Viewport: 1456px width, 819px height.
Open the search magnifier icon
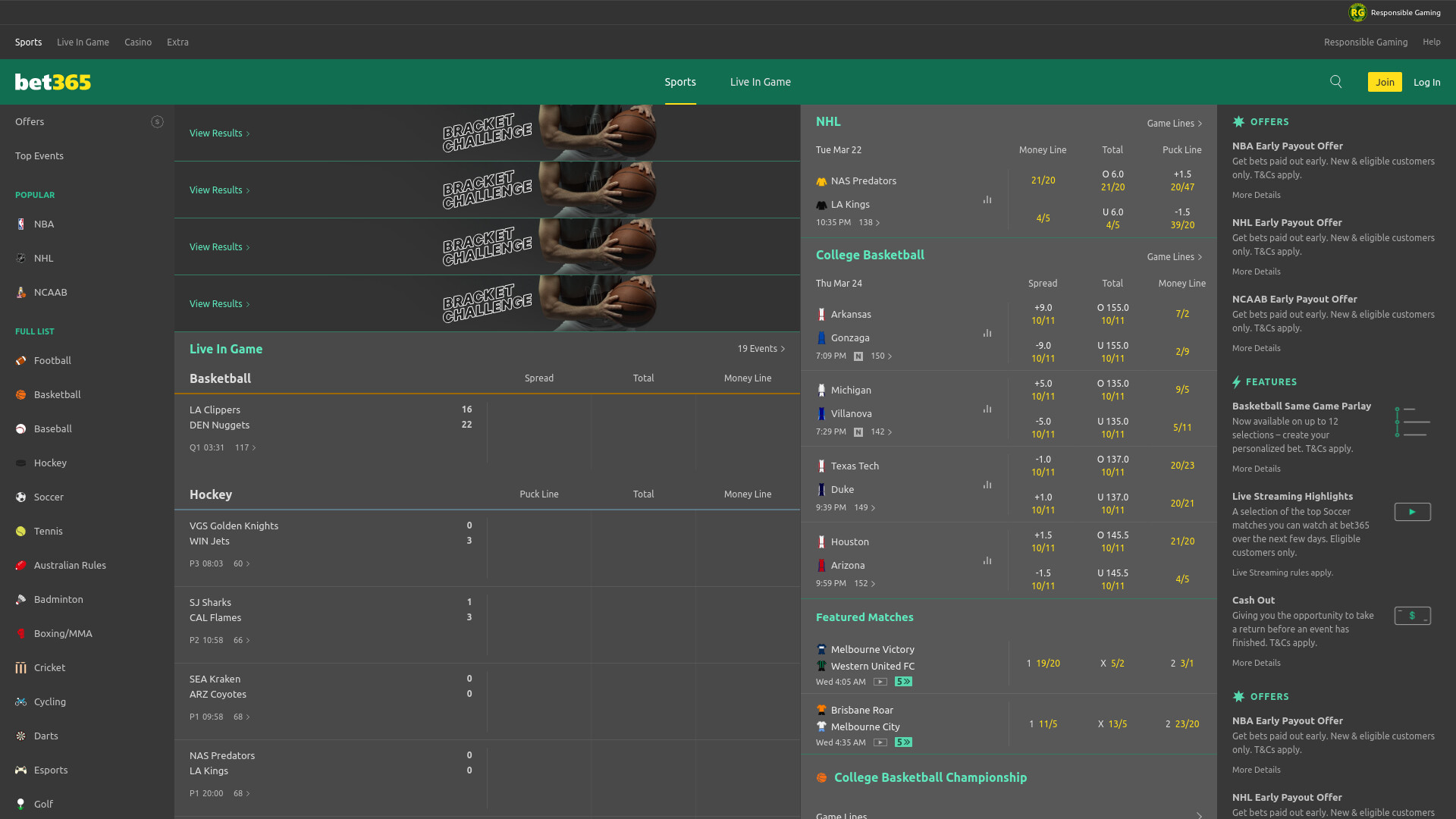click(x=1335, y=82)
